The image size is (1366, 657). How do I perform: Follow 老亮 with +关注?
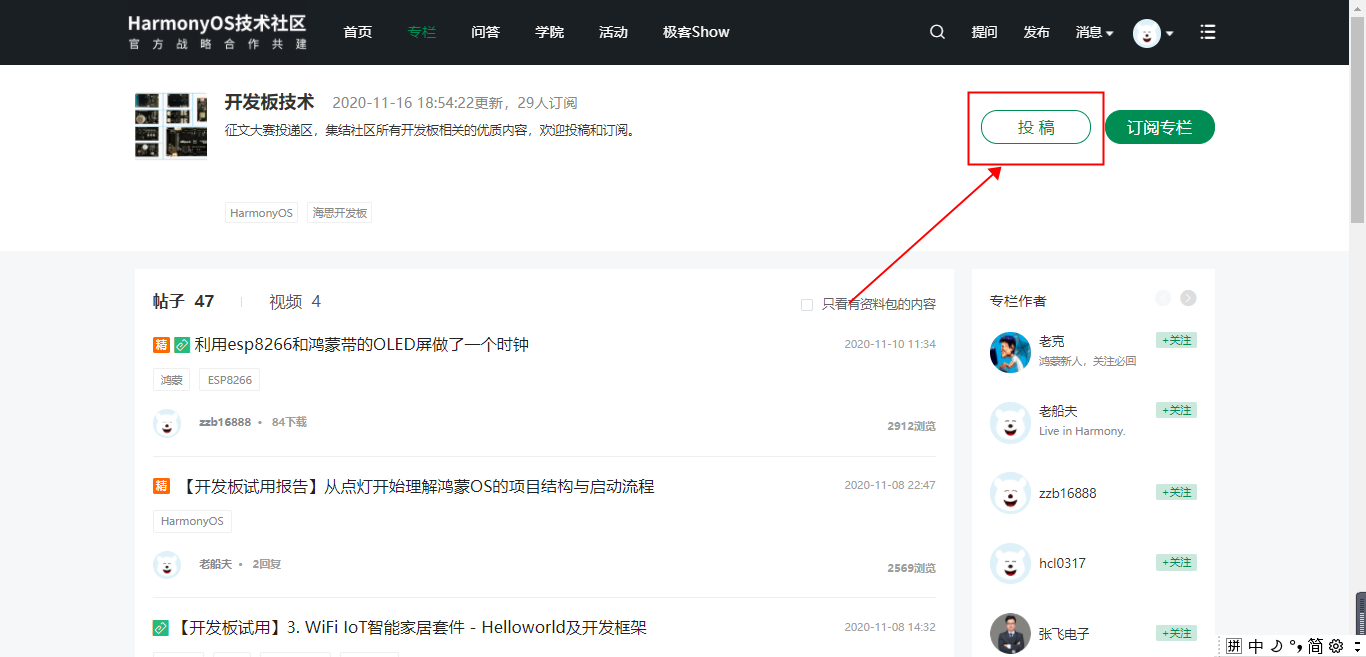click(1176, 340)
